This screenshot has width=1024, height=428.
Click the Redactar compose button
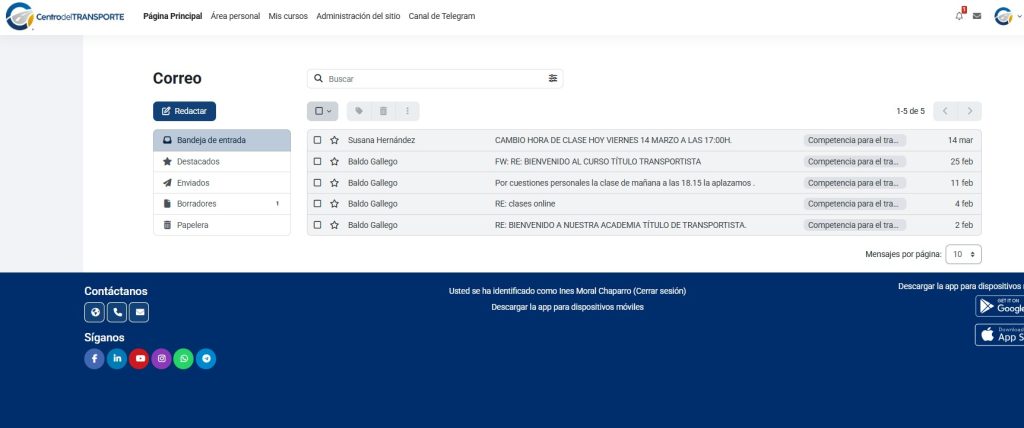(184, 111)
